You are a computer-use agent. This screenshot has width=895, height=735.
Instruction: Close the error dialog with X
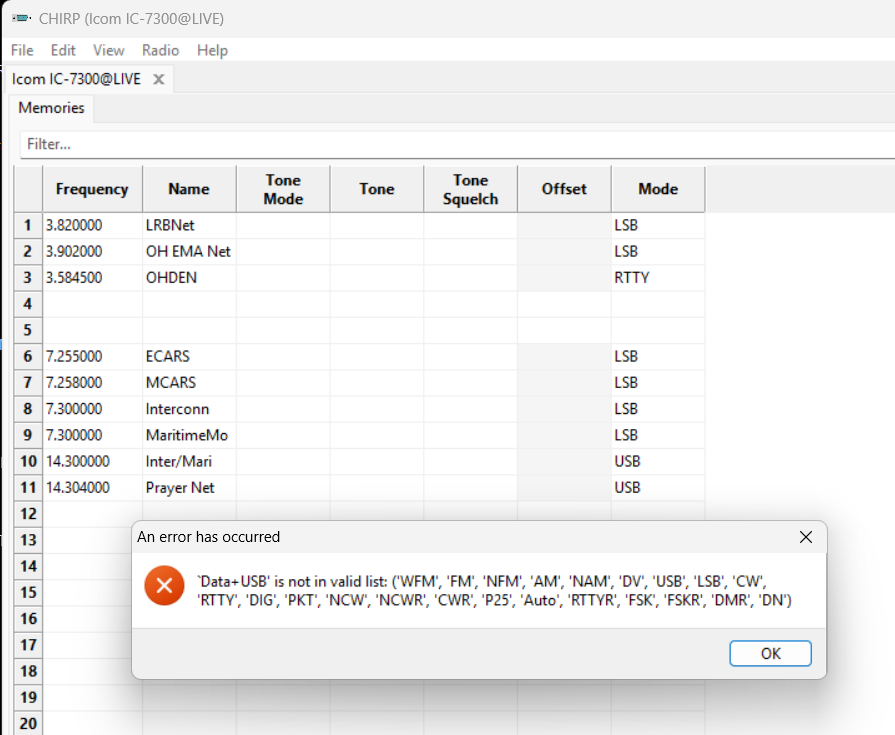pos(805,537)
